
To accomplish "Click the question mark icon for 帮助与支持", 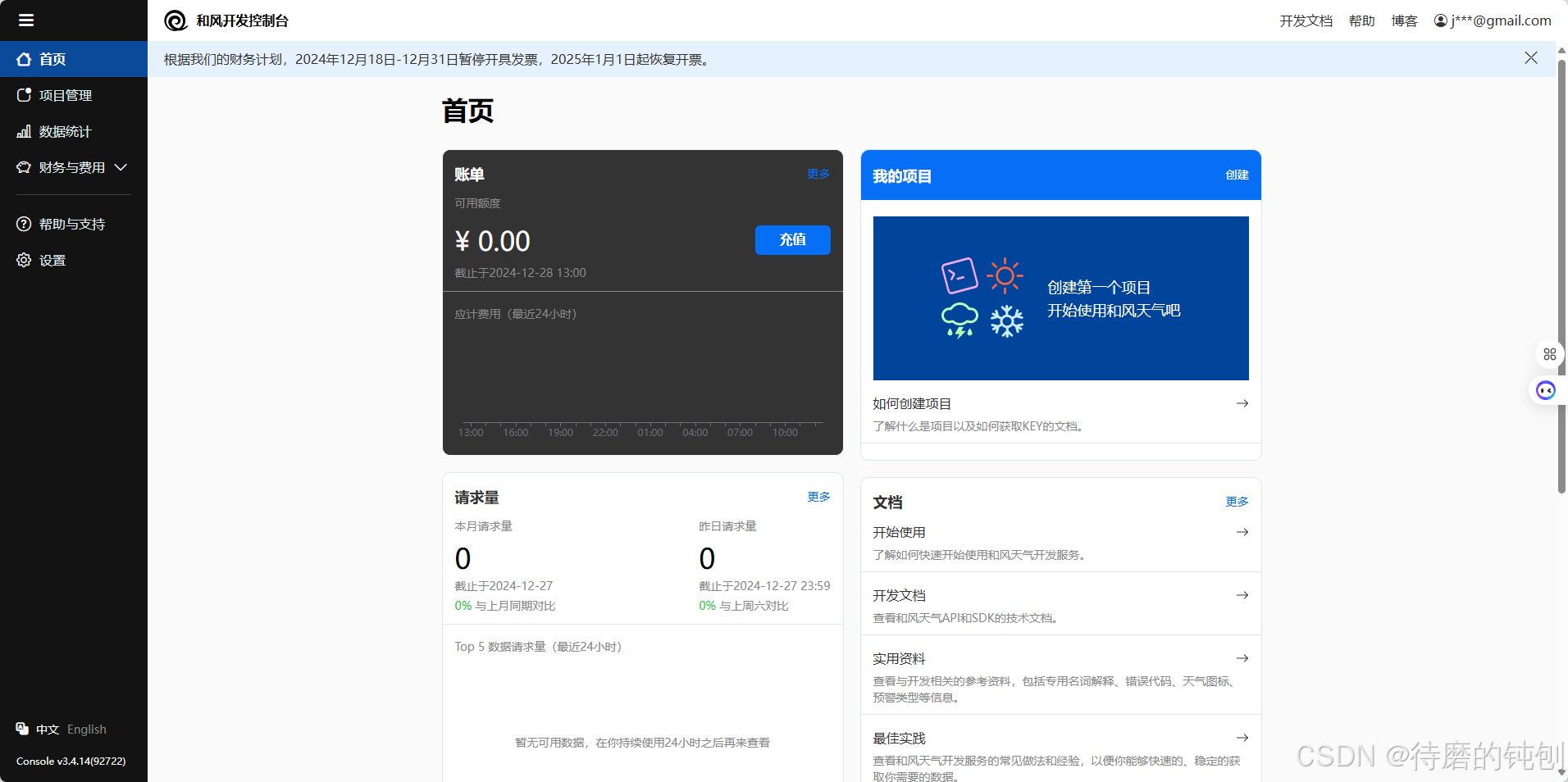I will (24, 224).
